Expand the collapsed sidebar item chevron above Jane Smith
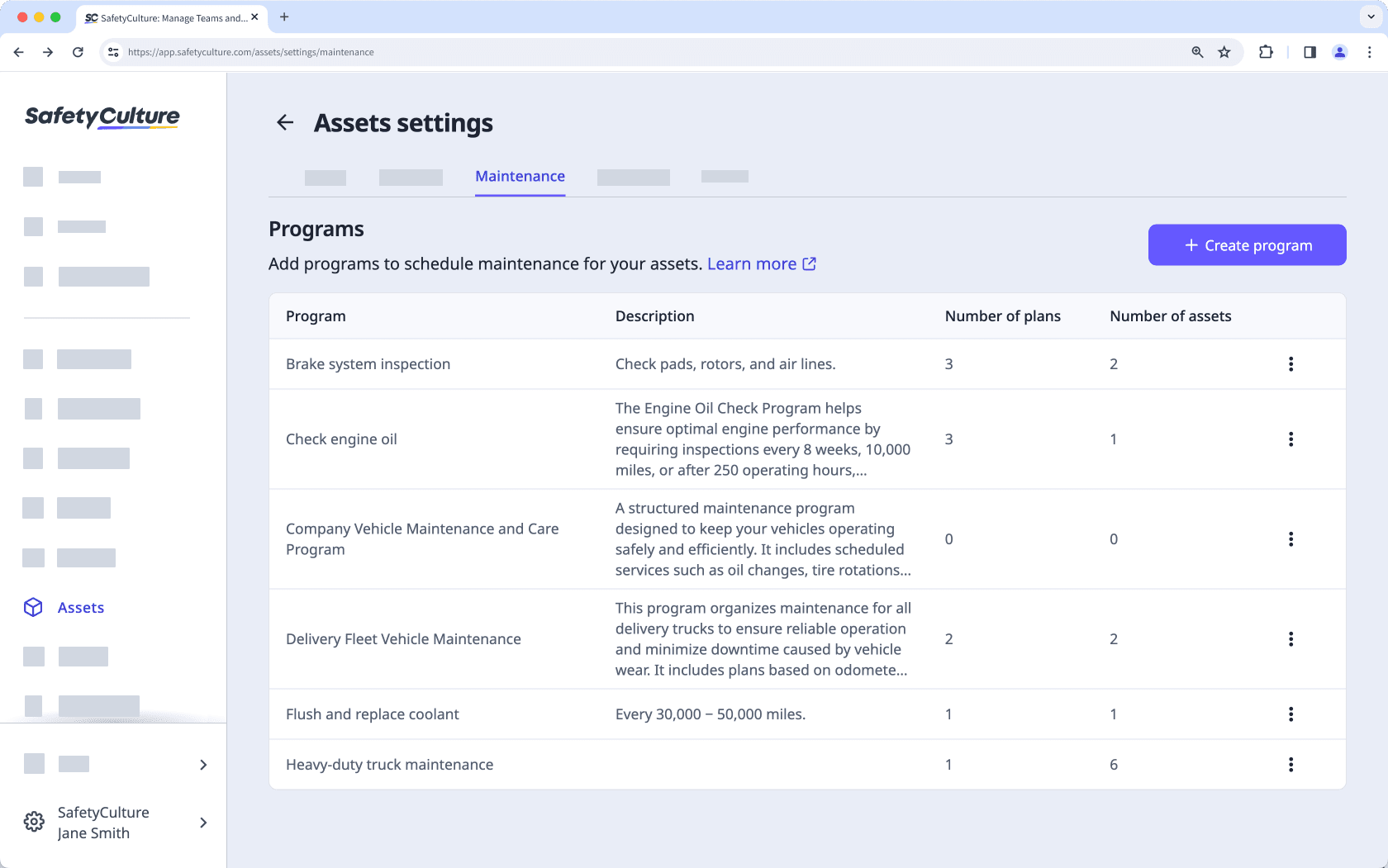The height and width of the screenshot is (868, 1388). [x=203, y=765]
